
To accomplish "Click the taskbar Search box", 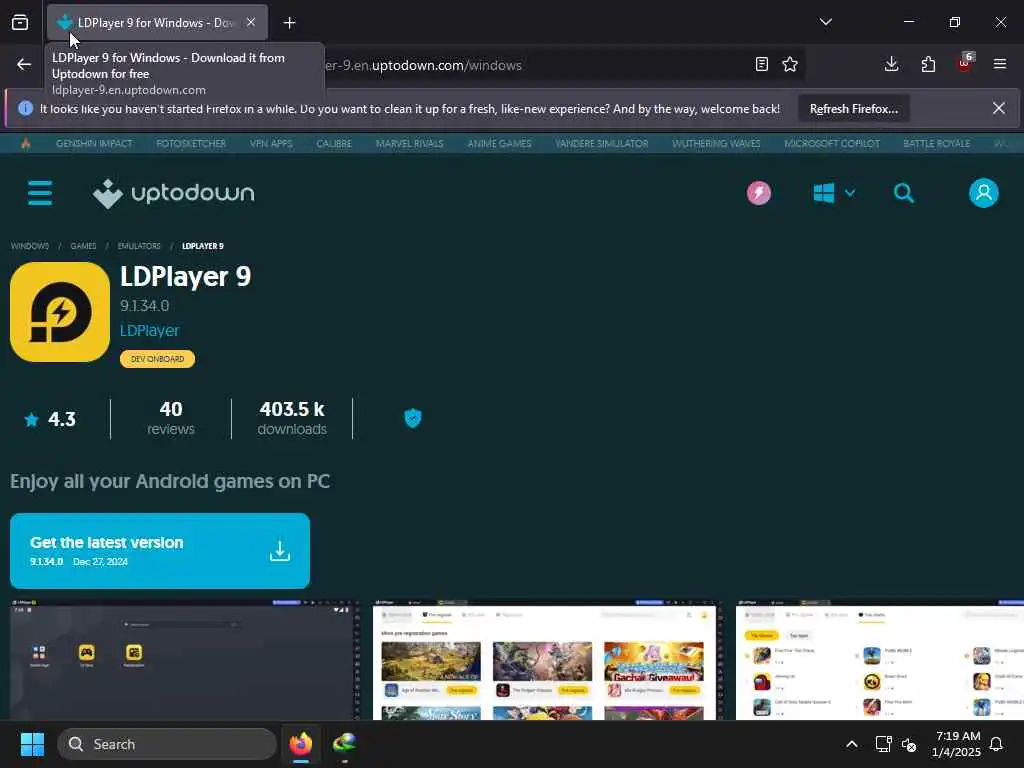I will click(x=168, y=744).
